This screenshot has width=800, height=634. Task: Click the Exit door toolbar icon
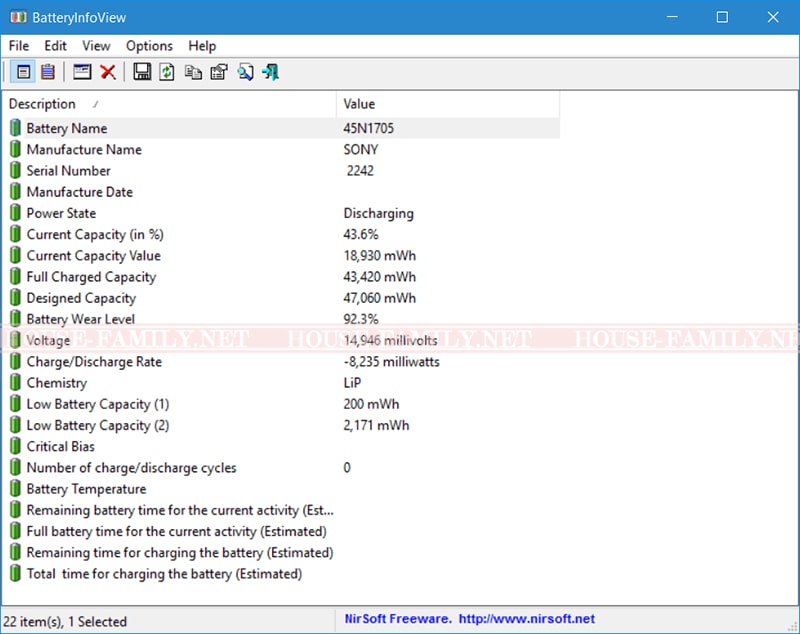pos(270,72)
